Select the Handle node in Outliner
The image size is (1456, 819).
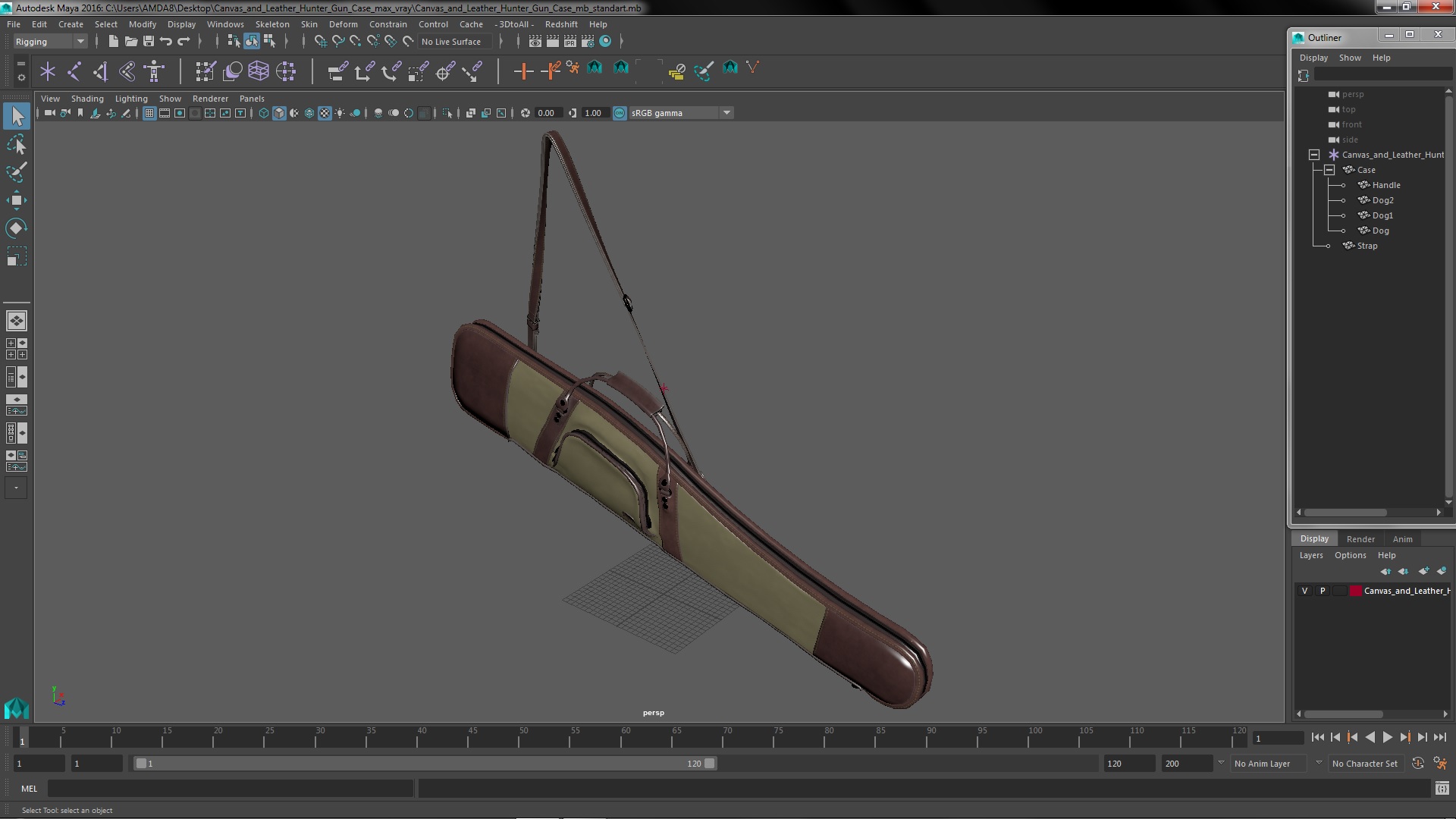pyautogui.click(x=1385, y=185)
